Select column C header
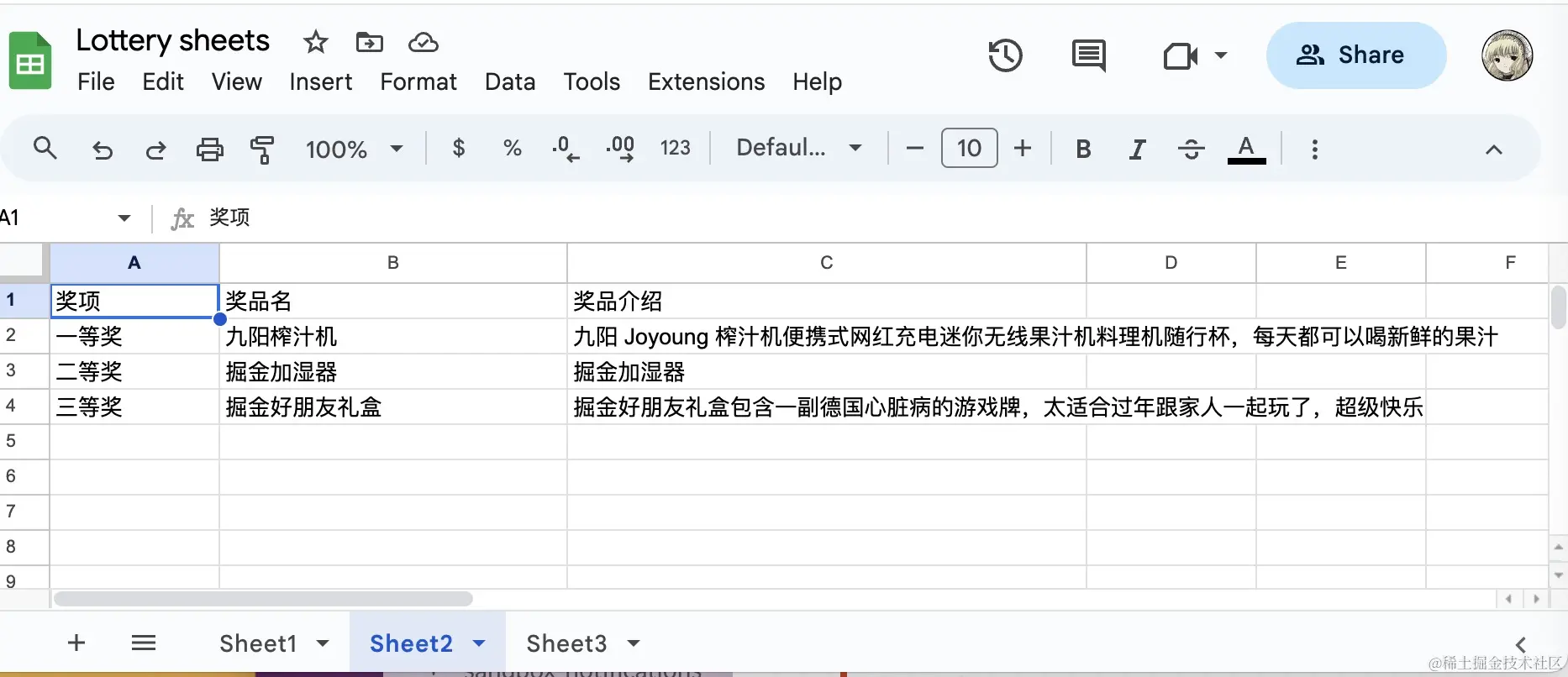Viewport: 1568px width, 677px height. [827, 263]
